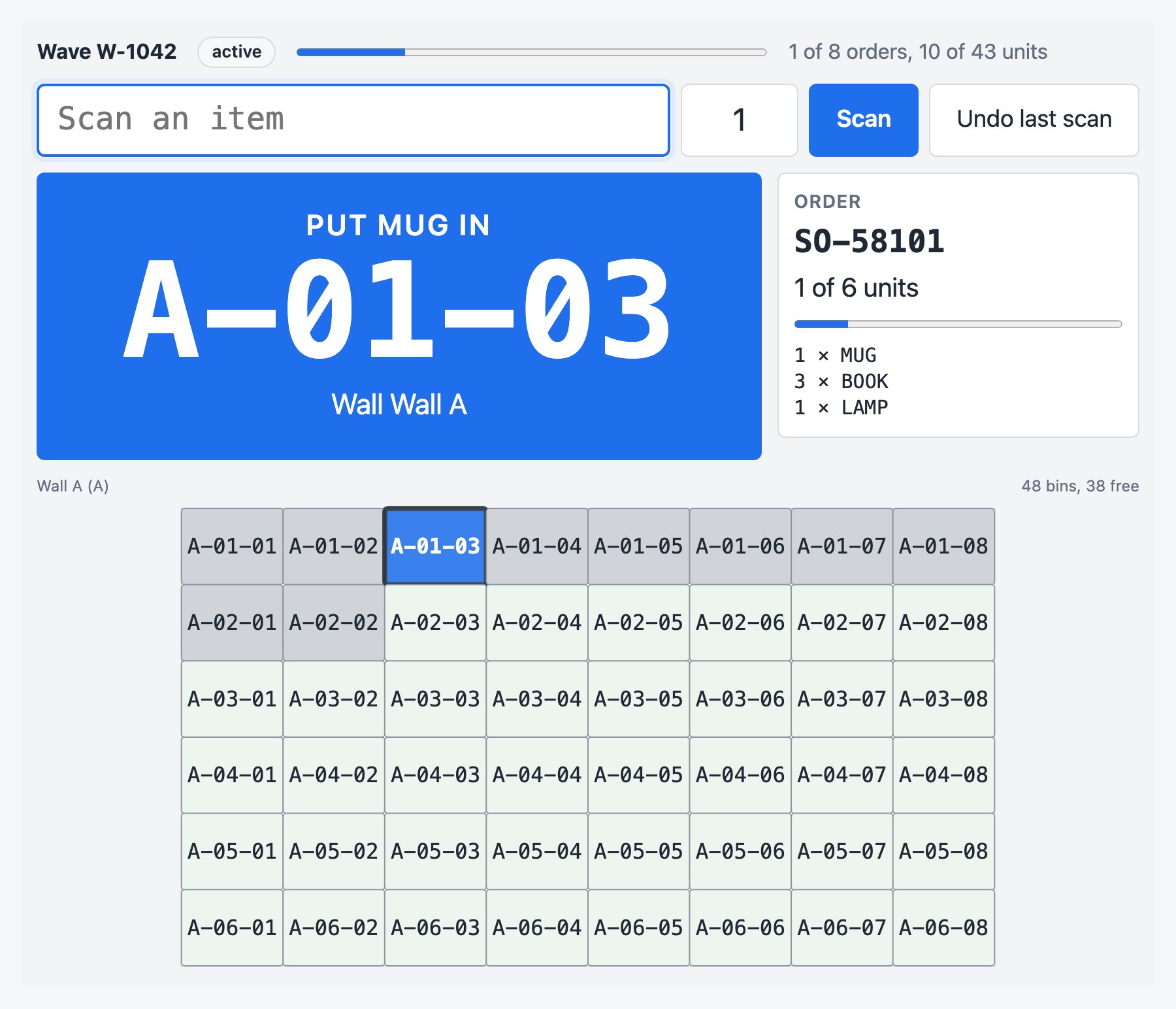
Task: Select highlighted bin A-01-03 in grid
Action: coord(435,546)
